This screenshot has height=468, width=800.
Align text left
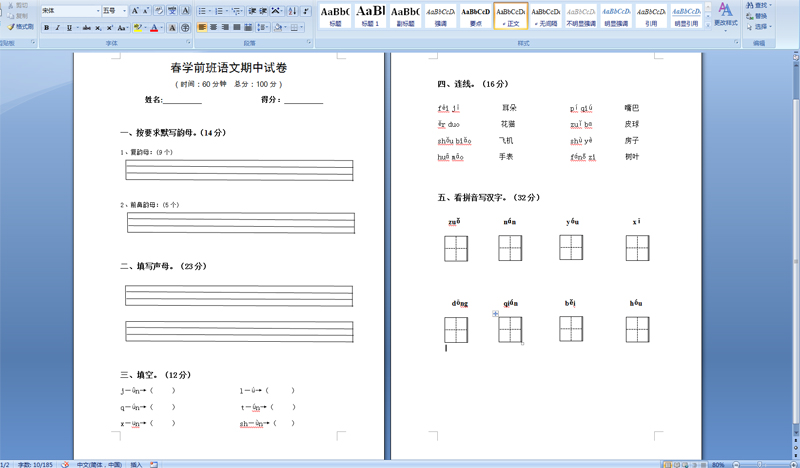[x=202, y=27]
